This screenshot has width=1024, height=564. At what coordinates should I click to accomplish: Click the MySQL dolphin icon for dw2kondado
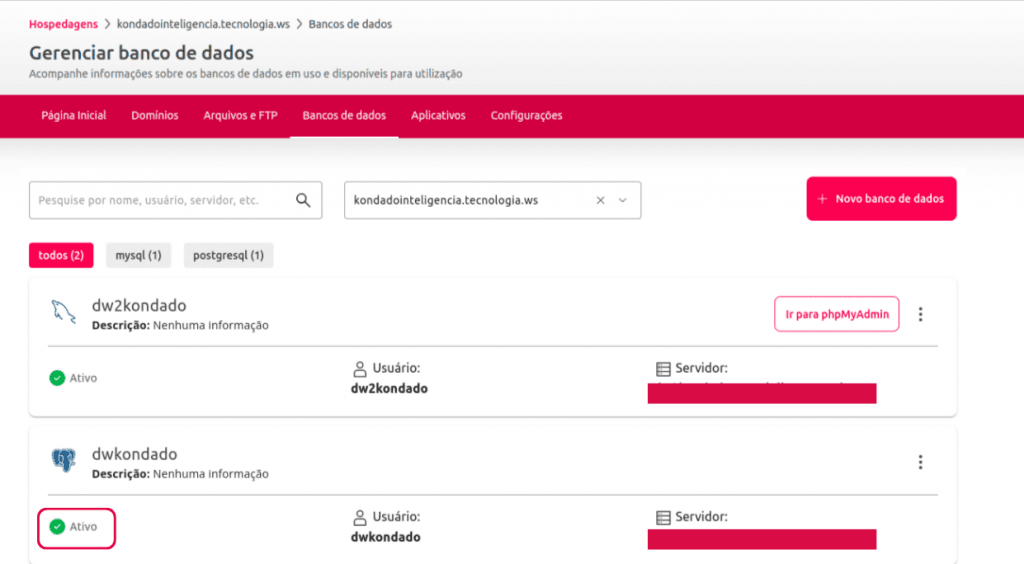coord(63,313)
